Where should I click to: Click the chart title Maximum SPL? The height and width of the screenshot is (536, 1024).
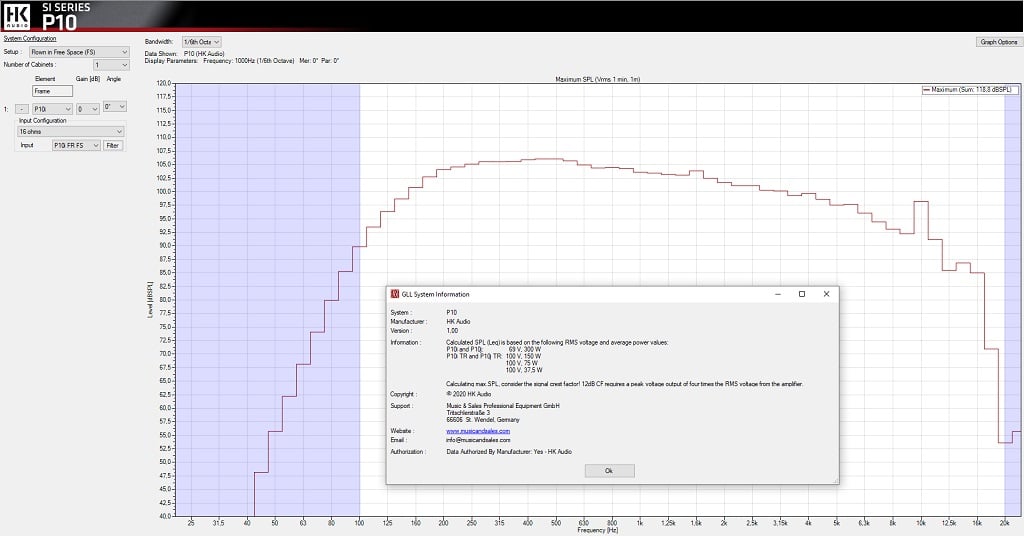(598, 79)
